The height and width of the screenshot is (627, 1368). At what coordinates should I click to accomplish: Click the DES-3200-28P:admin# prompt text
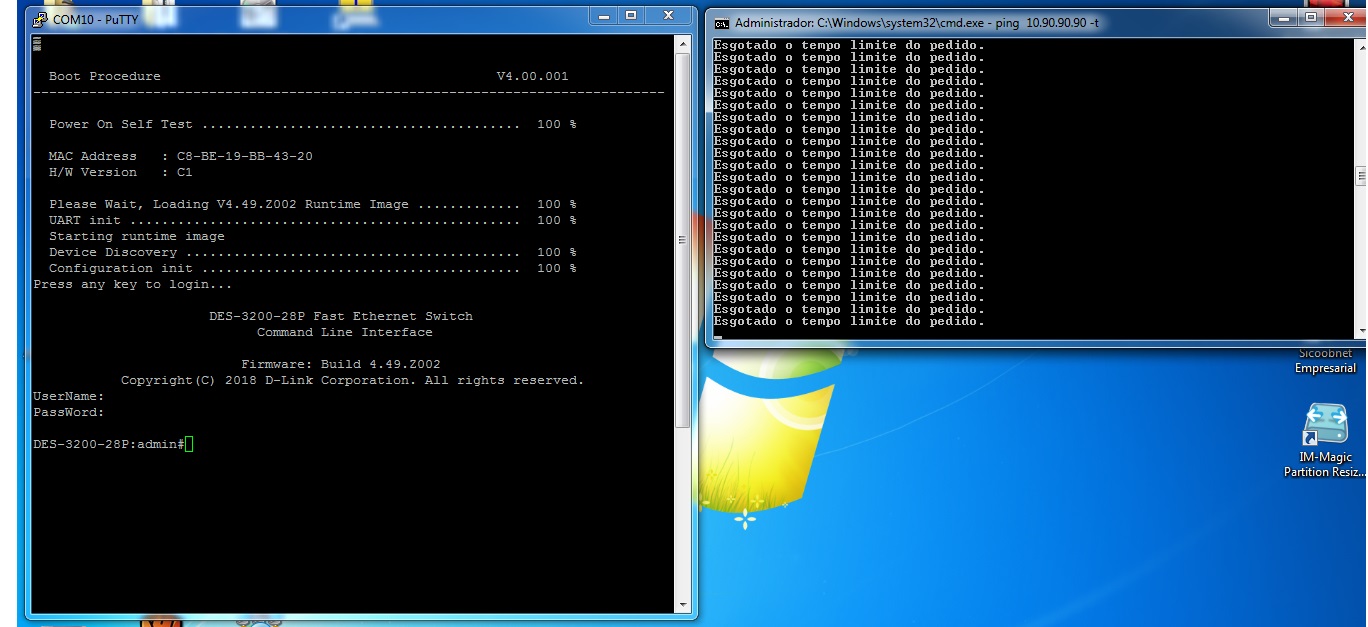point(108,444)
